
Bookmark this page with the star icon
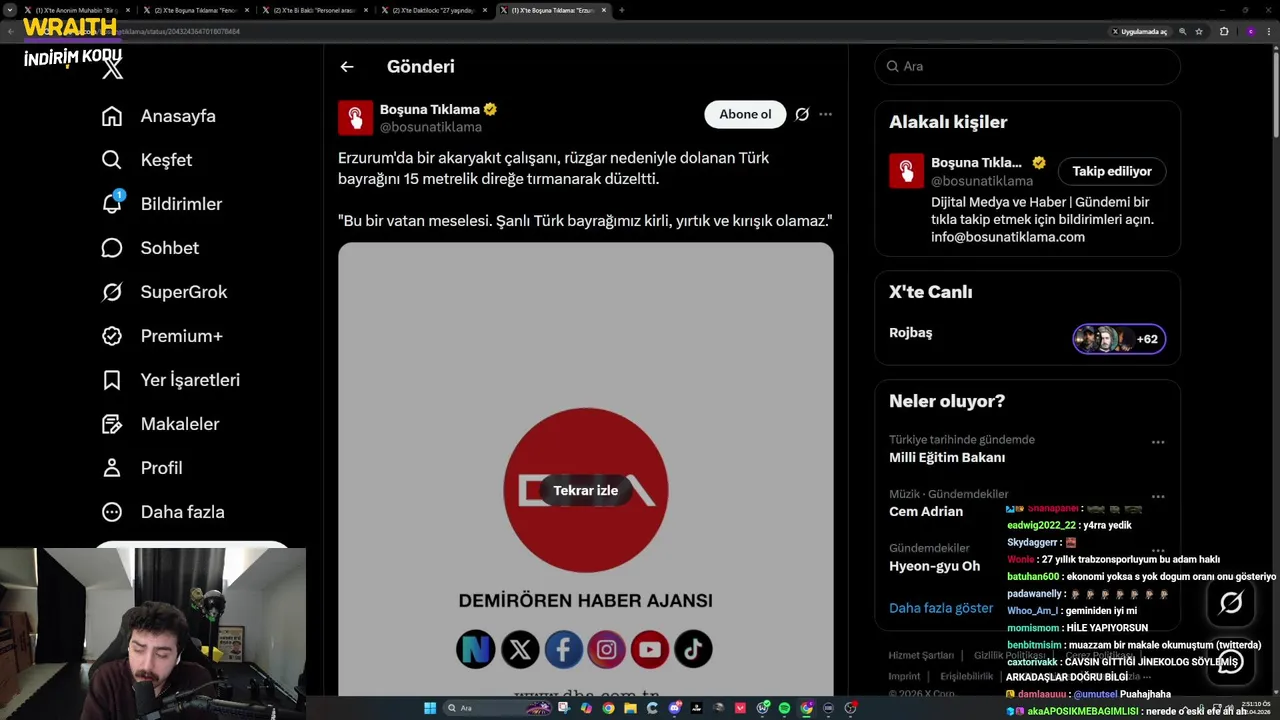tap(1198, 31)
